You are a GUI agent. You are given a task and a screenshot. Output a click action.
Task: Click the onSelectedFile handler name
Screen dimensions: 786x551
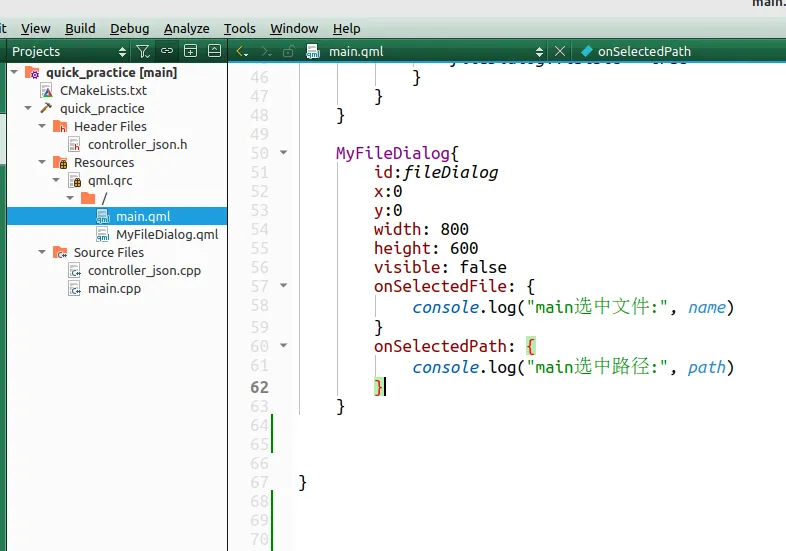coord(441,287)
